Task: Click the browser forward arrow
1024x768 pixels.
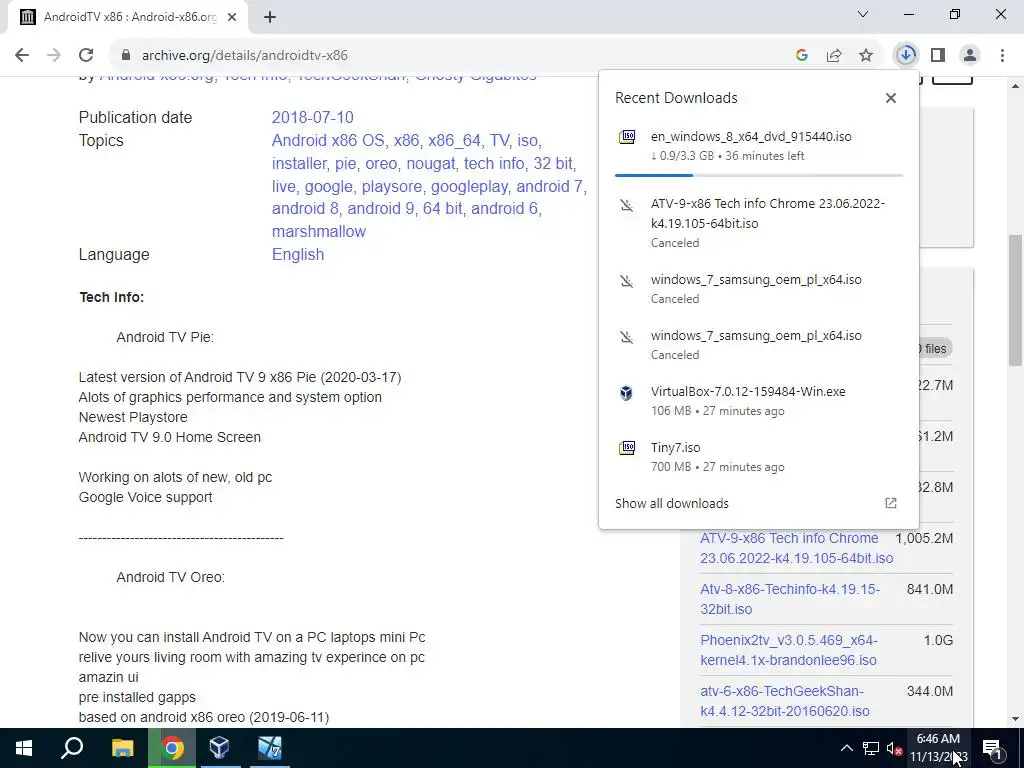Action: click(54, 55)
